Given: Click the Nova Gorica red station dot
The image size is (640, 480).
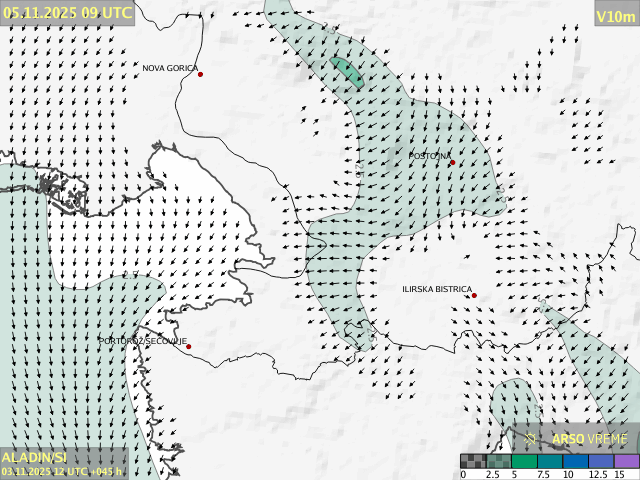Looking at the screenshot, I should [x=200, y=74].
